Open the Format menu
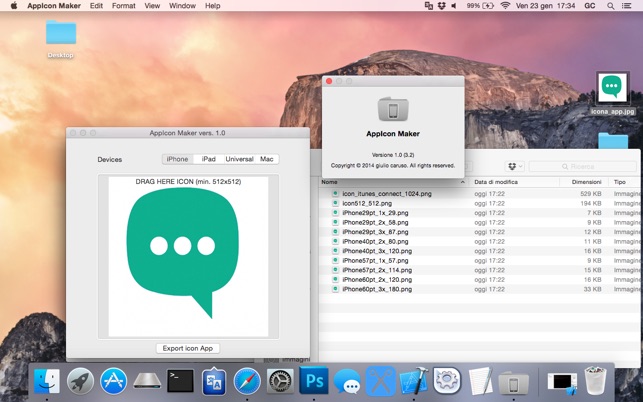 (x=123, y=6)
